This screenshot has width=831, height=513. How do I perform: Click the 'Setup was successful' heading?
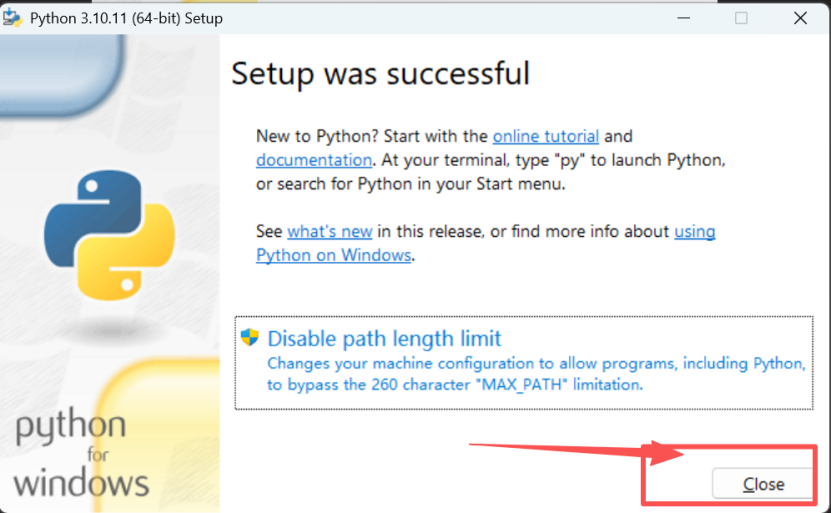click(x=380, y=73)
